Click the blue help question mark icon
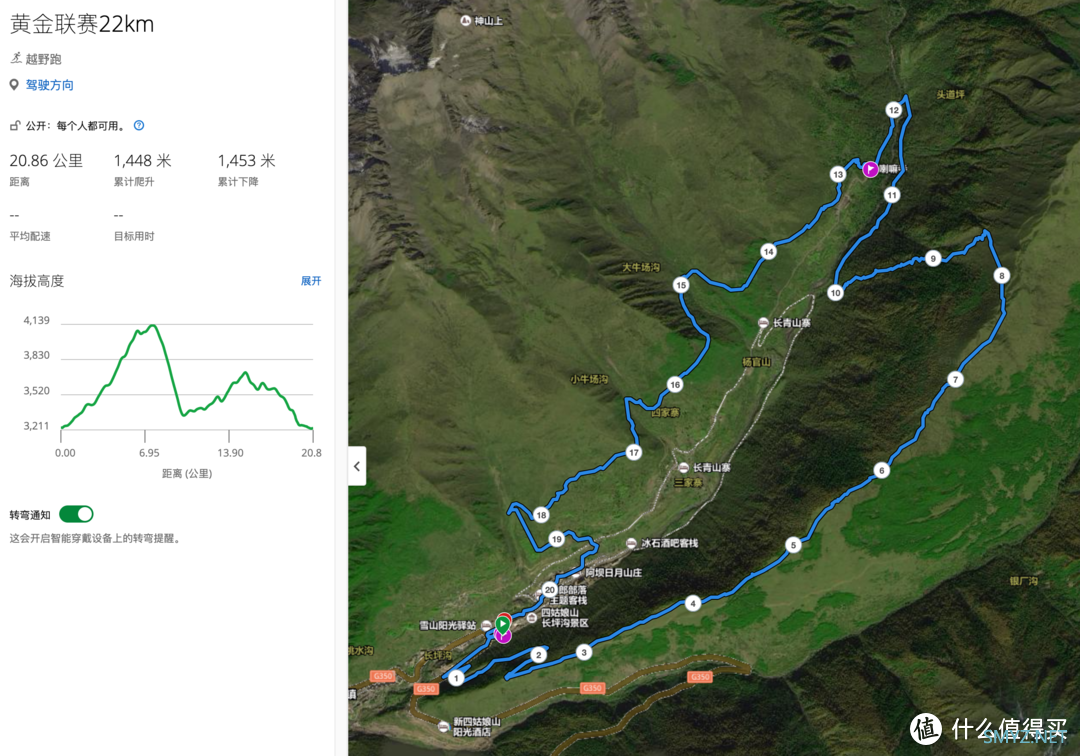This screenshot has height=756, width=1080. click(139, 125)
